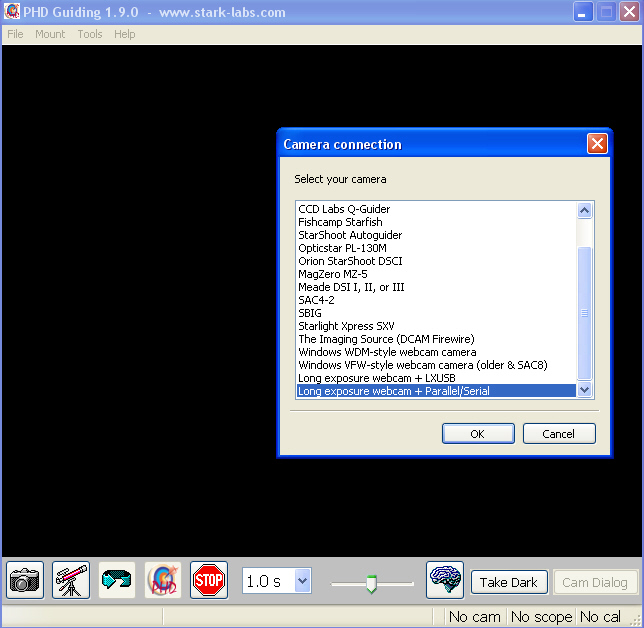Select Windows WDM-style webcam camera

click(387, 352)
